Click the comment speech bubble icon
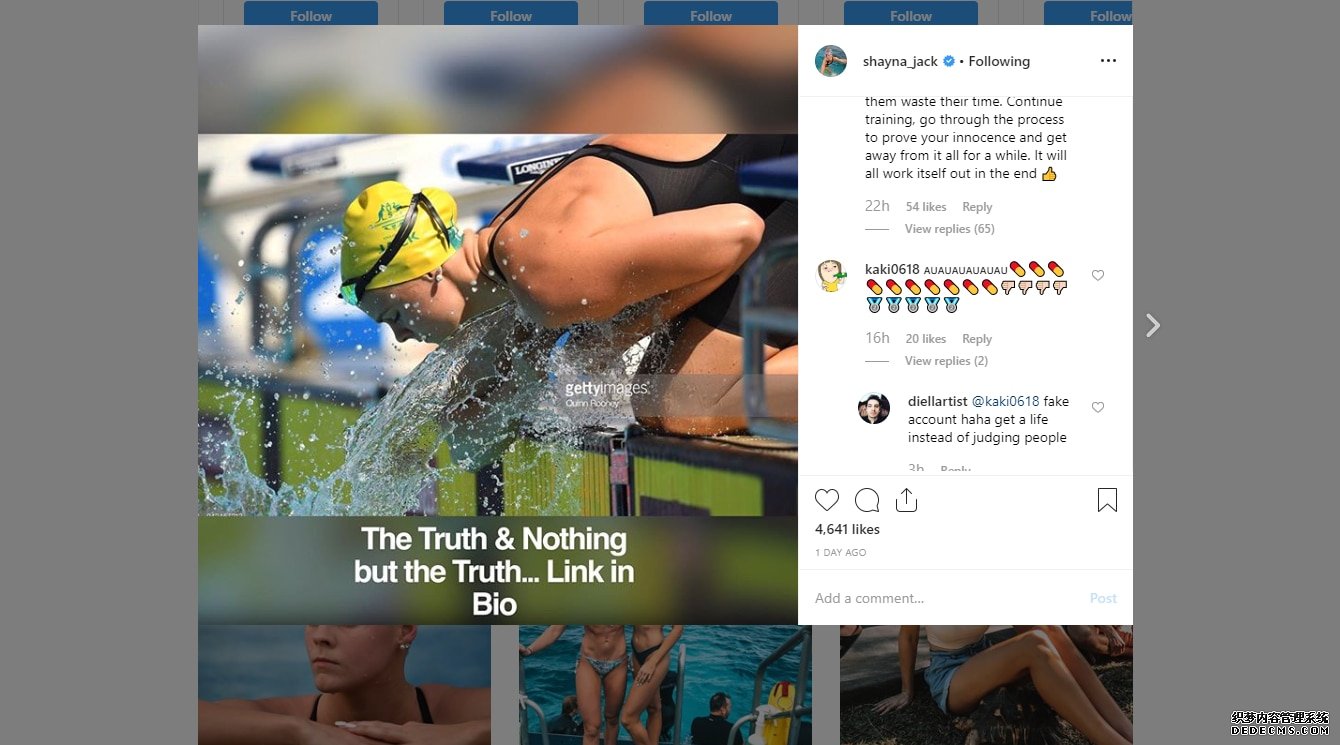The image size is (1340, 745). coord(867,500)
